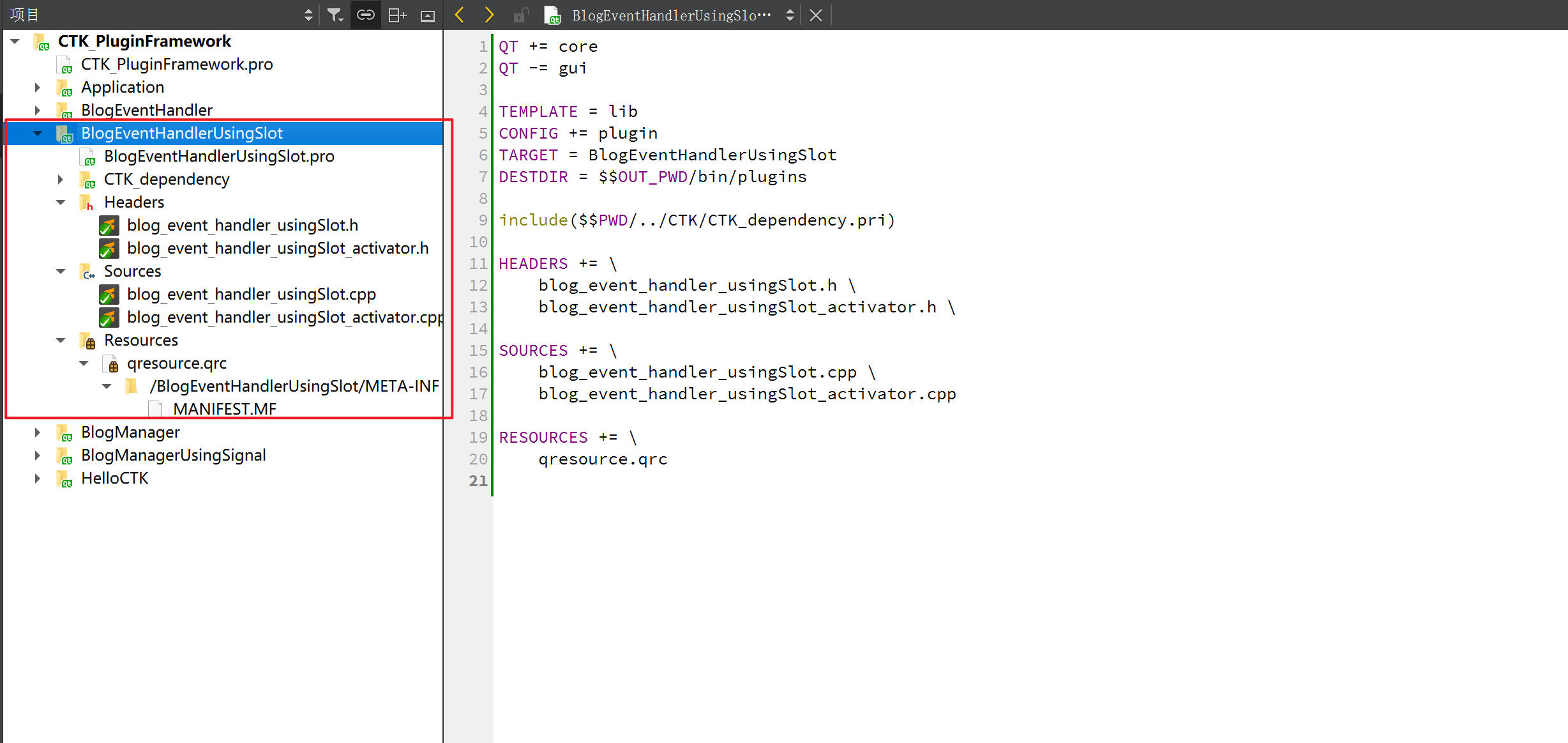The width and height of the screenshot is (1568, 743).
Task: Collapse the BlogEventHandlerUsingSlot subproject
Action: point(38,134)
